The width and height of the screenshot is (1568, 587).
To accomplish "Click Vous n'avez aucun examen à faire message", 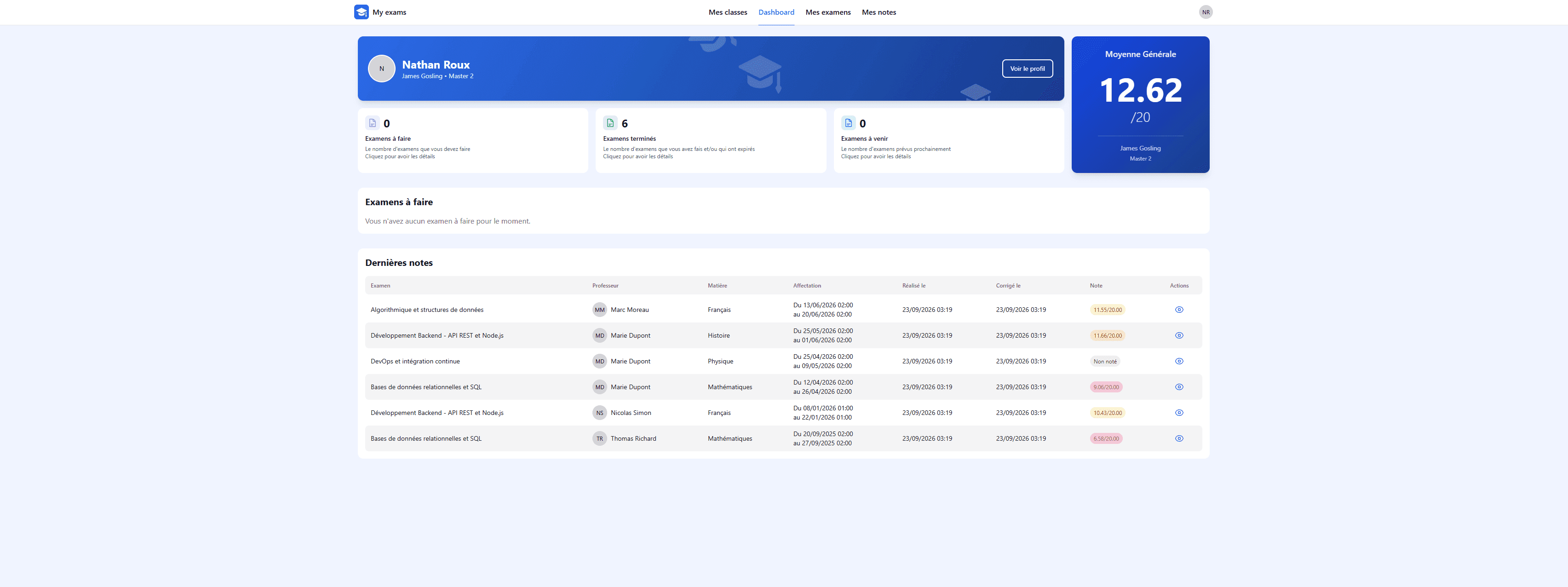I will [448, 221].
